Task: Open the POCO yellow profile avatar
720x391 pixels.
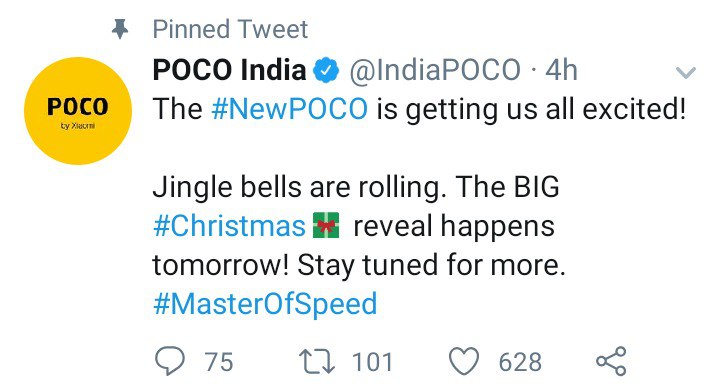Action: click(x=78, y=111)
